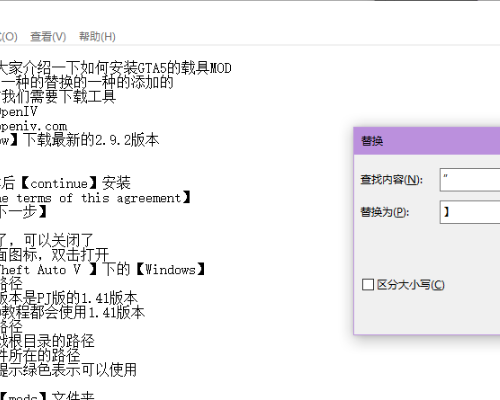Image resolution: width=500 pixels, height=400 pixels.
Task: Tick the 区分大小写(C) checkbox
Action: 368,285
